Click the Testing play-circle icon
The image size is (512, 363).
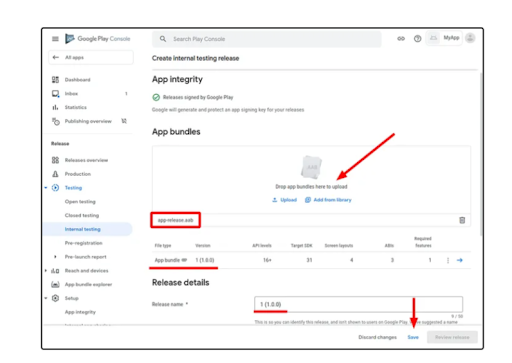(55, 188)
